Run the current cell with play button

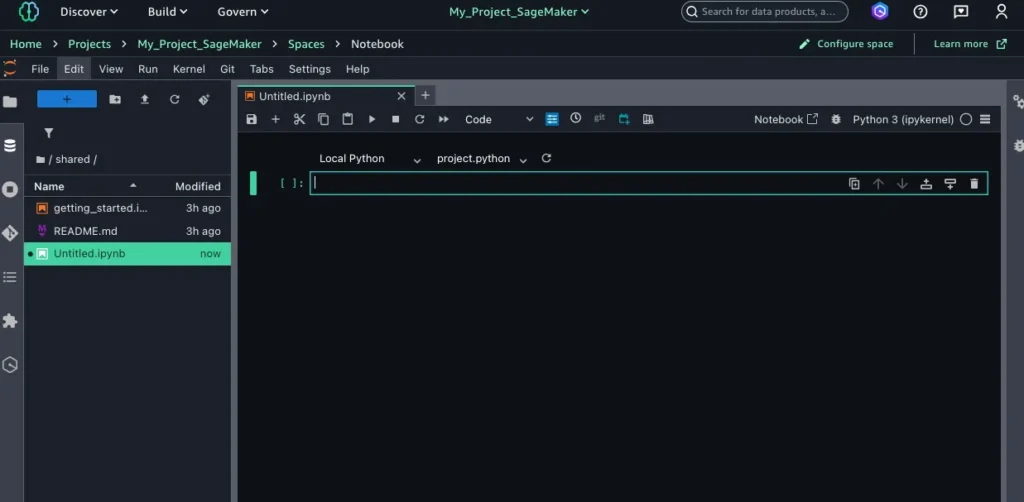point(372,119)
